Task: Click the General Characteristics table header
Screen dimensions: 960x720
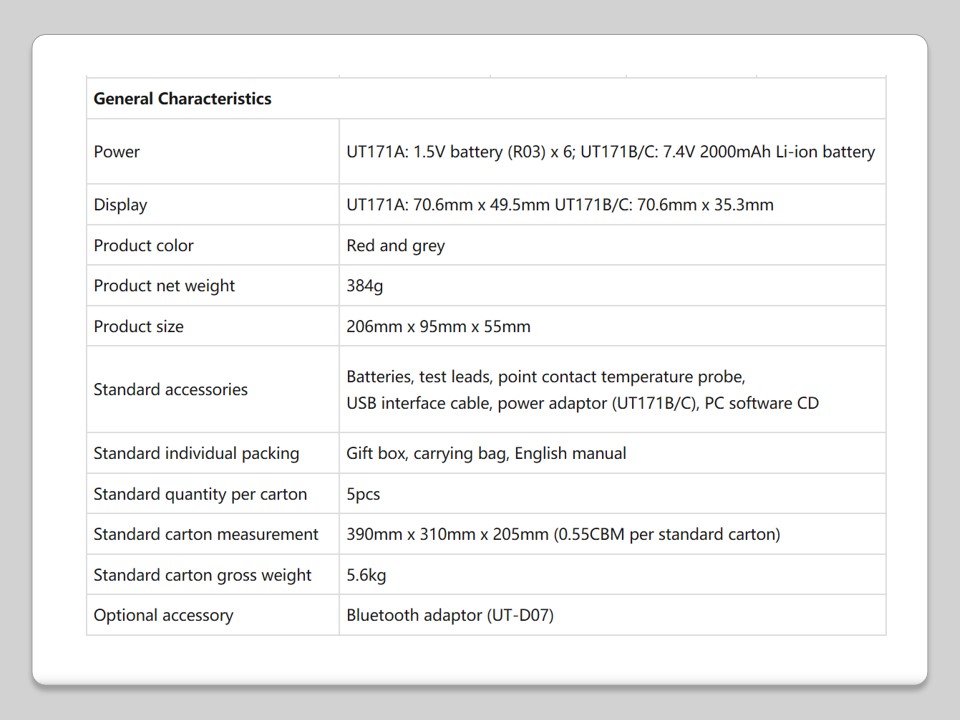Action: point(182,99)
